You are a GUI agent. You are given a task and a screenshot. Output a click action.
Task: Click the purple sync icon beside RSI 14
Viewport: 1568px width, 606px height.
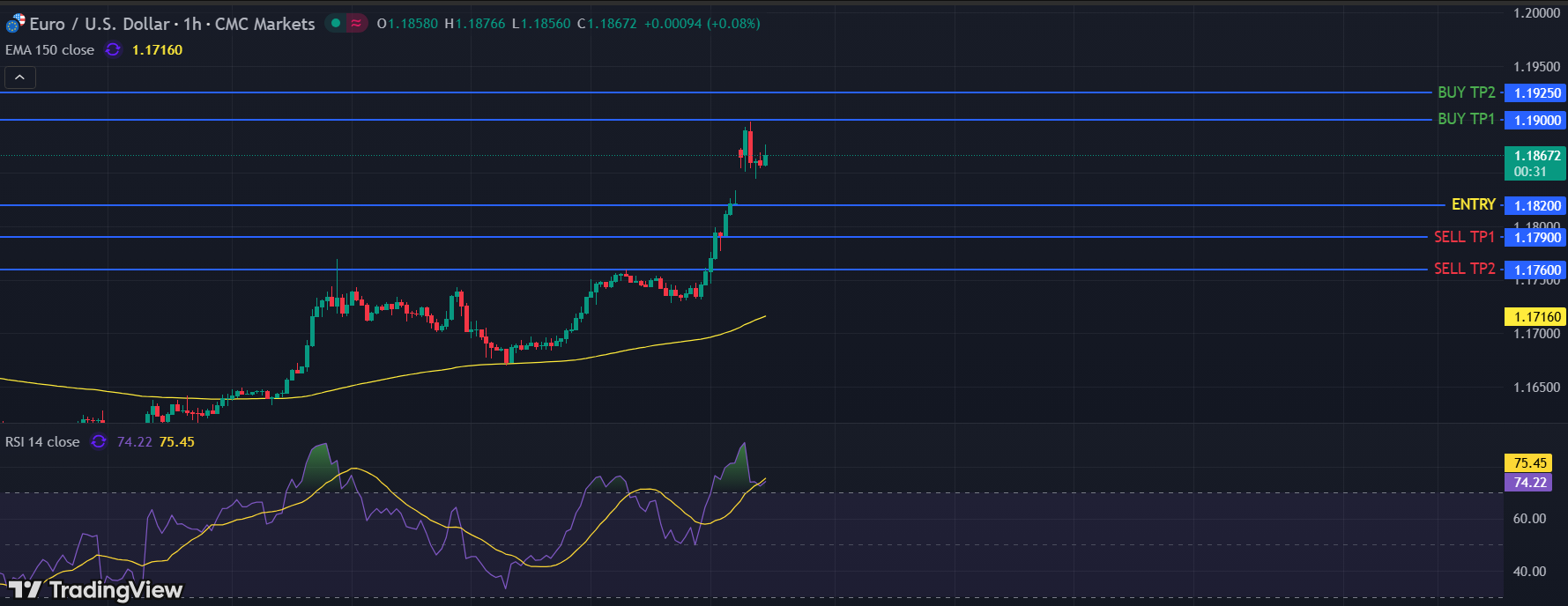[99, 442]
